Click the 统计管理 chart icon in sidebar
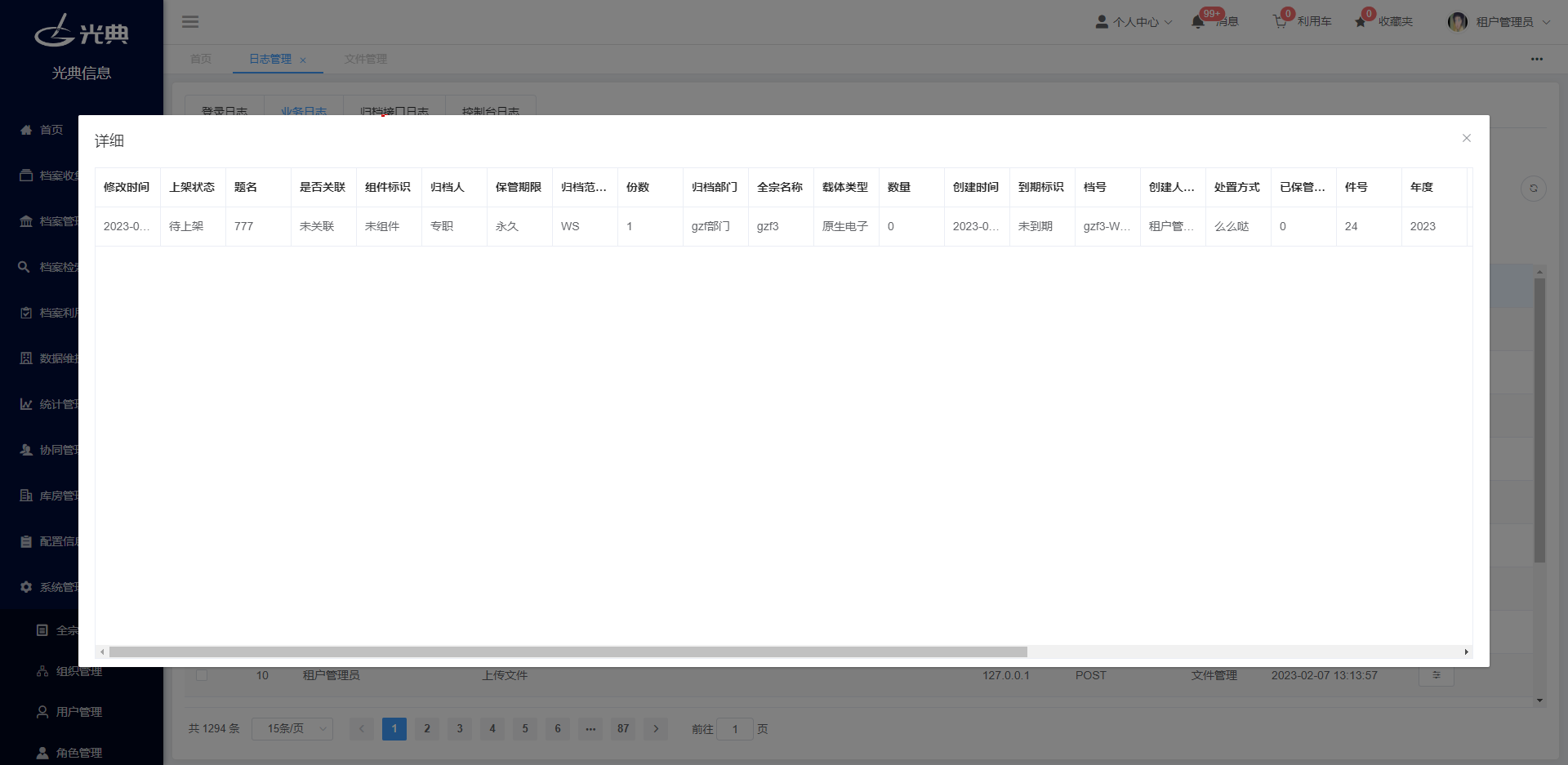Viewport: 1568px width, 765px height. (26, 404)
